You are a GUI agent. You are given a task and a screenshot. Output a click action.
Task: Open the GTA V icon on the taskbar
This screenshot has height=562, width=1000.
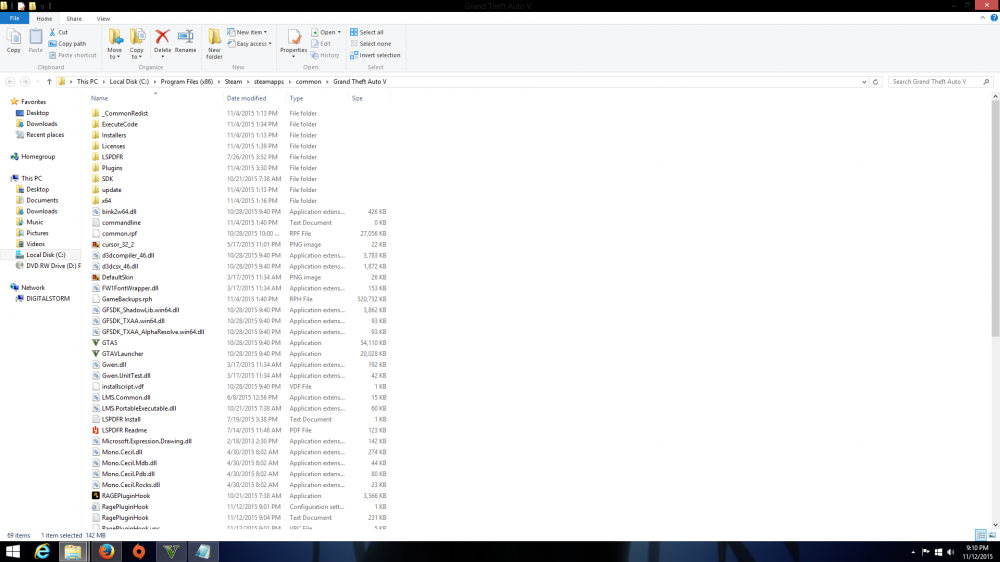tap(172, 551)
